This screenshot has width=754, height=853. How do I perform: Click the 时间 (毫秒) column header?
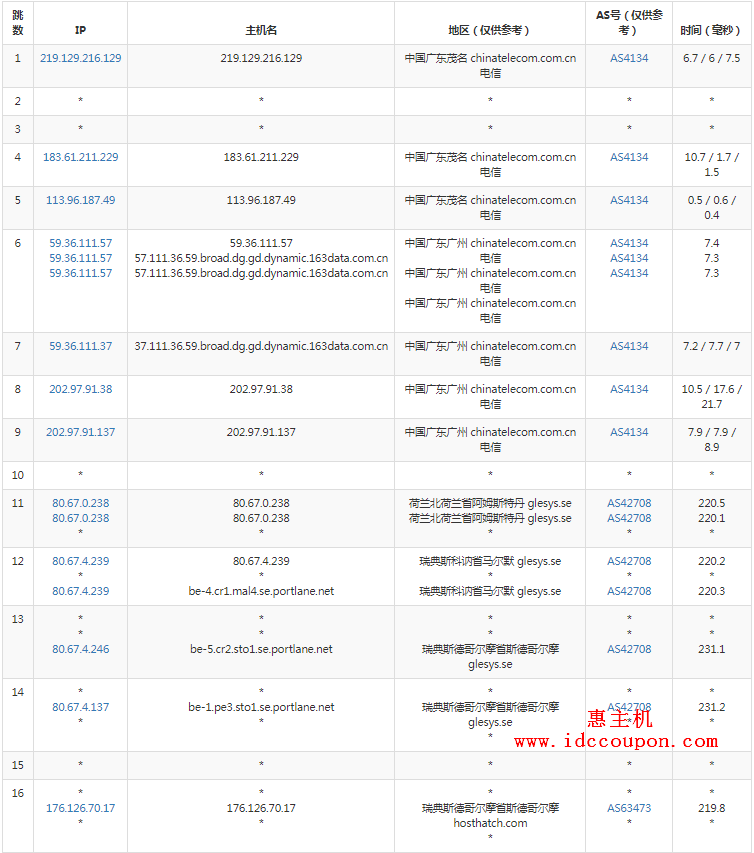(x=711, y=30)
